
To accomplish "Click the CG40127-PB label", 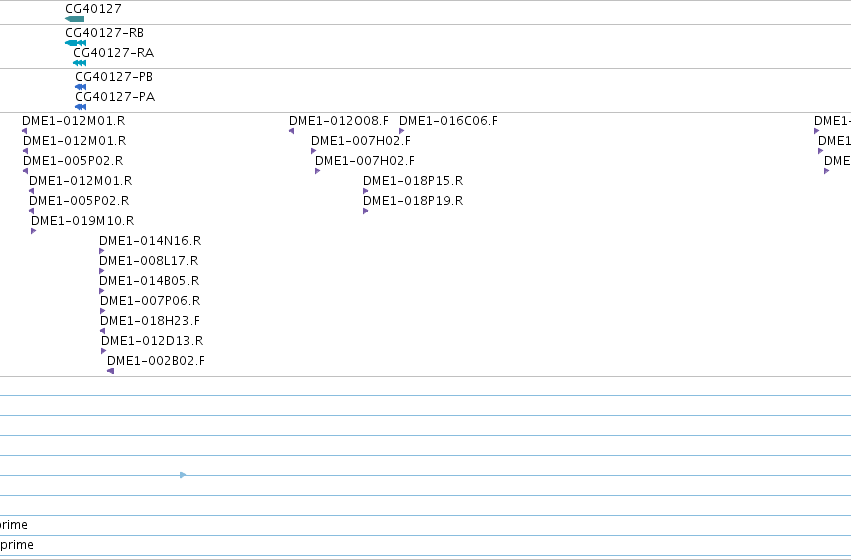I will pos(114,77).
